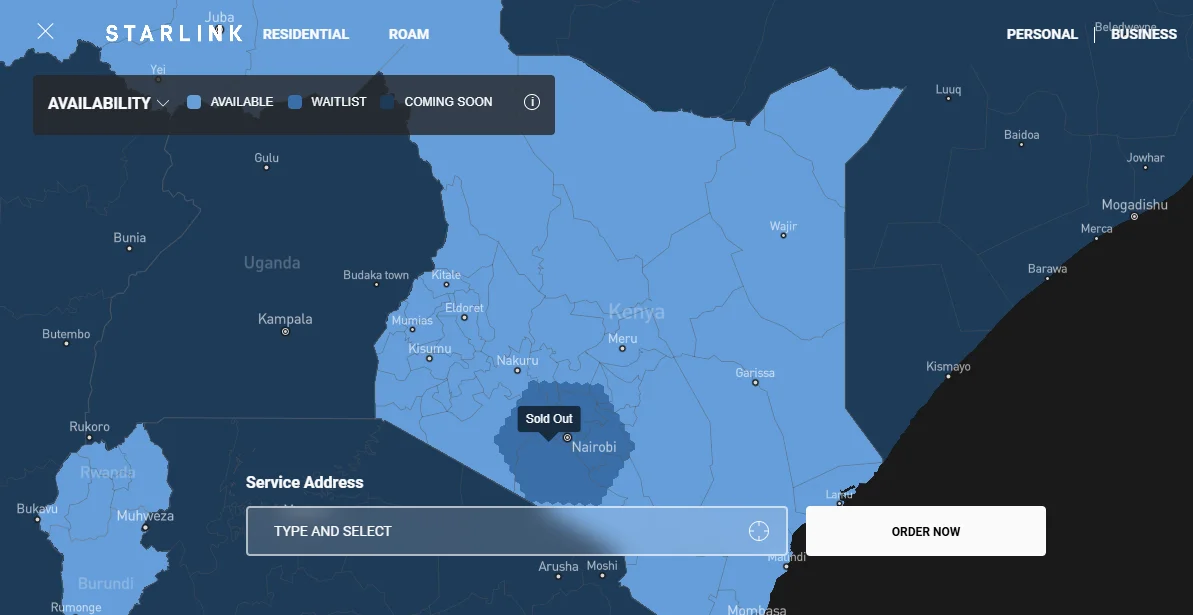Image resolution: width=1193 pixels, height=615 pixels.
Task: Open the availability info icon
Action: (532, 102)
